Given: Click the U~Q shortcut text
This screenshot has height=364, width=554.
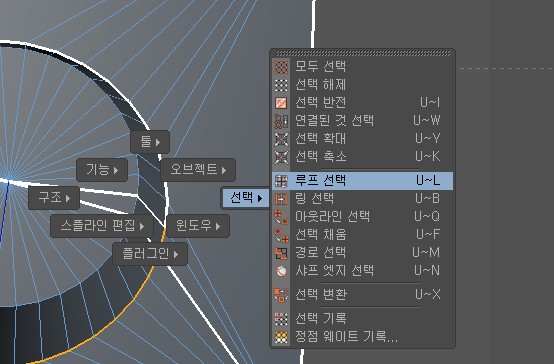Looking at the screenshot, I should tap(427, 217).
